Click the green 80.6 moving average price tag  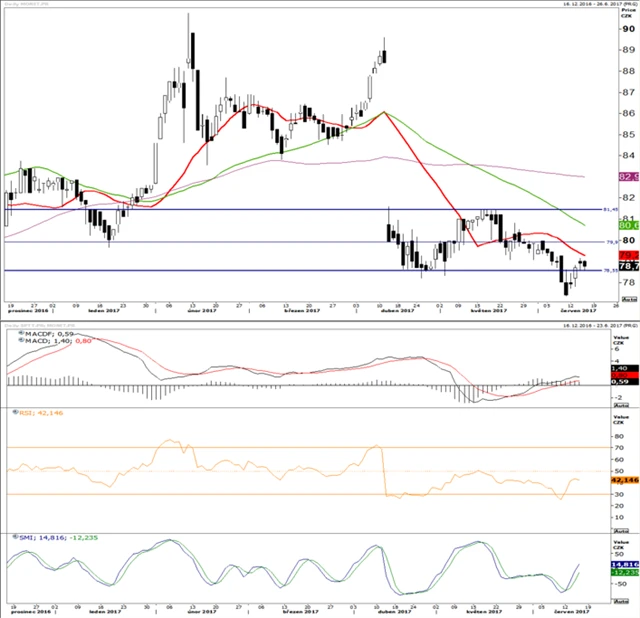pyautogui.click(x=629, y=226)
